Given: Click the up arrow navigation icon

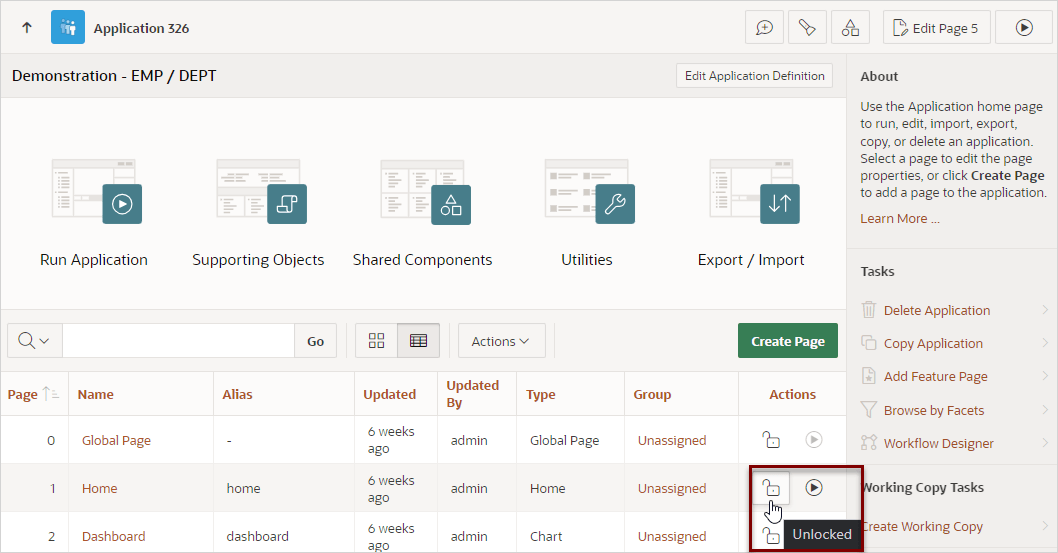Looking at the screenshot, I should pyautogui.click(x=27, y=28).
